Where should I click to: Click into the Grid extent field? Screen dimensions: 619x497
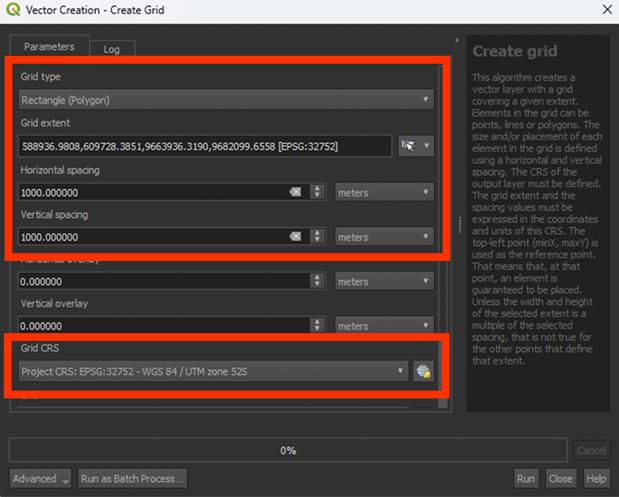coord(205,146)
